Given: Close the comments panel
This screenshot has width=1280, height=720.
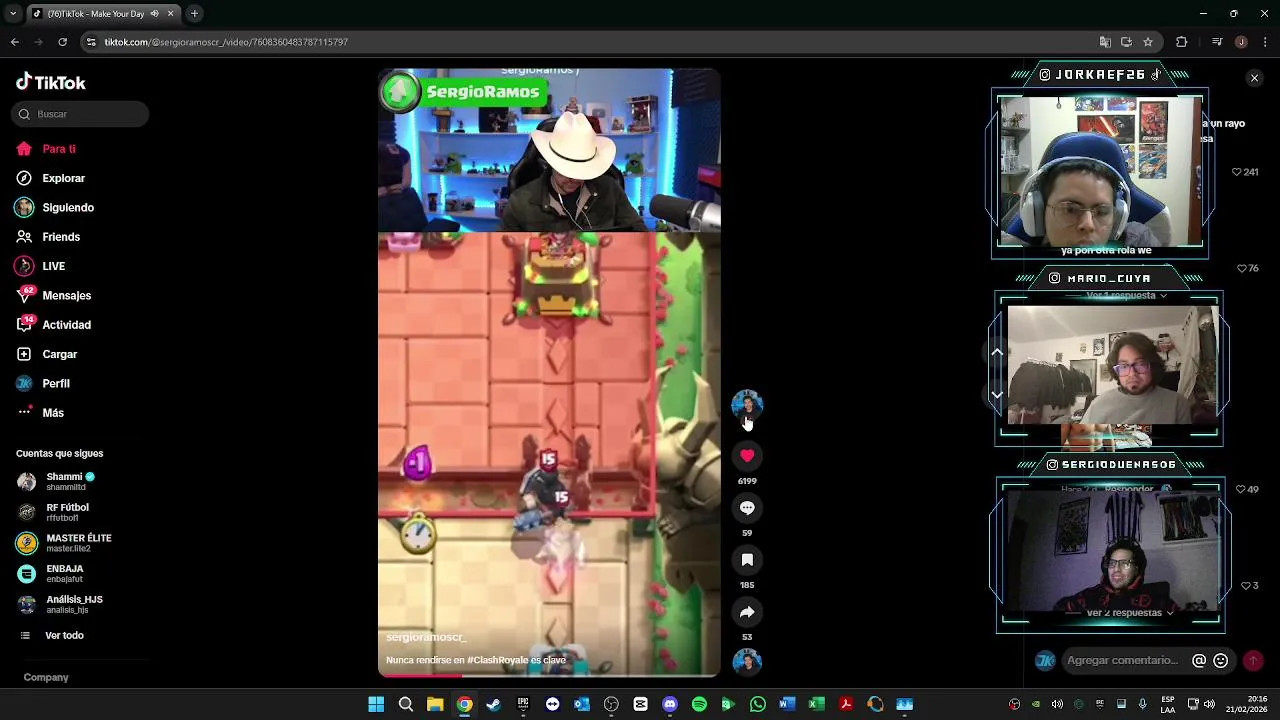Looking at the screenshot, I should pos(1254,78).
